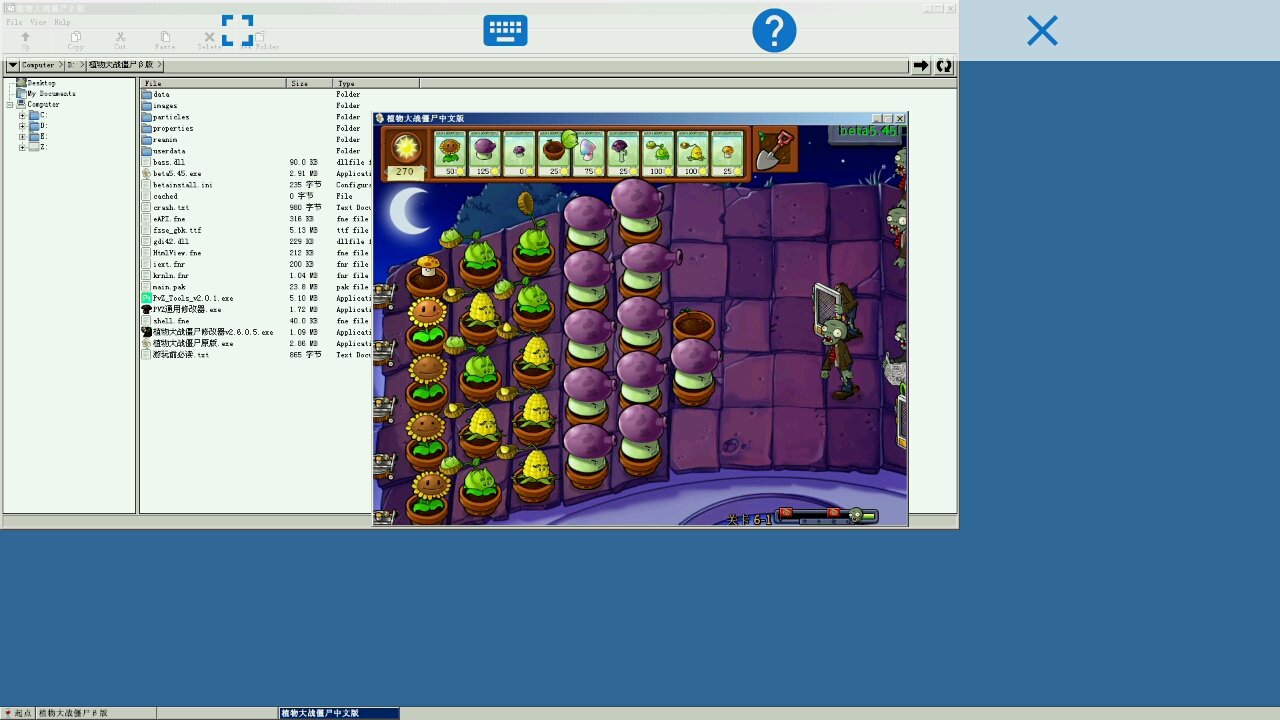The height and width of the screenshot is (720, 1280).
Task: Grab the shovel tool in game
Action: pos(775,148)
